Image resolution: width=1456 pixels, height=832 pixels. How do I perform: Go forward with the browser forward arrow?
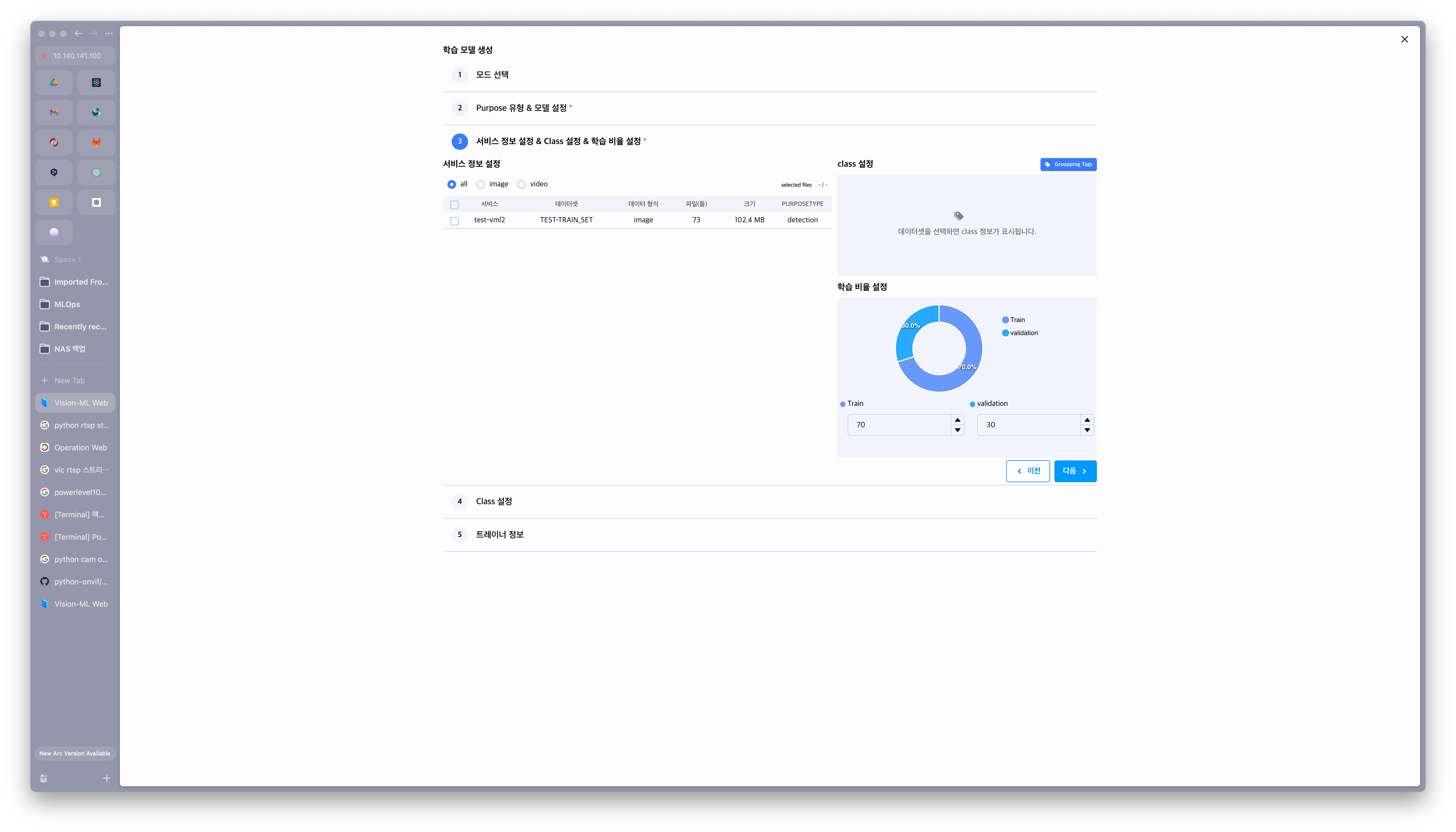click(93, 34)
